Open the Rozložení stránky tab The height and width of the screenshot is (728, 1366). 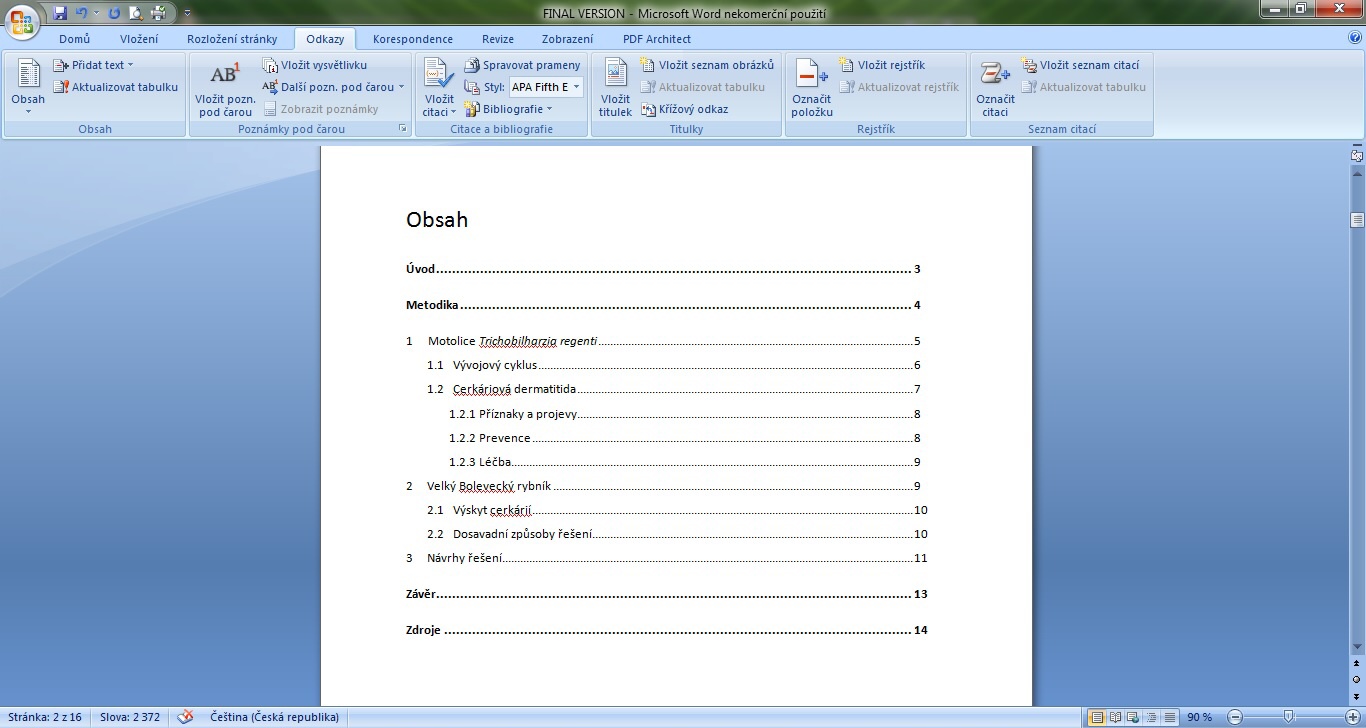(x=232, y=39)
